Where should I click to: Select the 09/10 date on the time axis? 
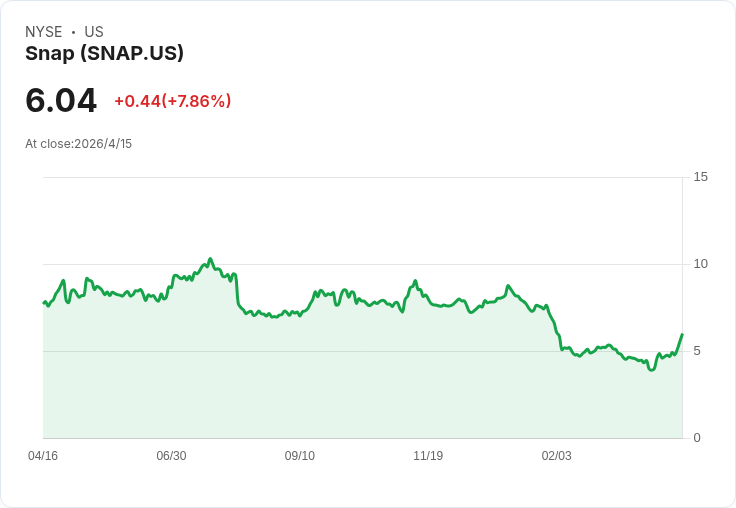pyautogui.click(x=300, y=456)
